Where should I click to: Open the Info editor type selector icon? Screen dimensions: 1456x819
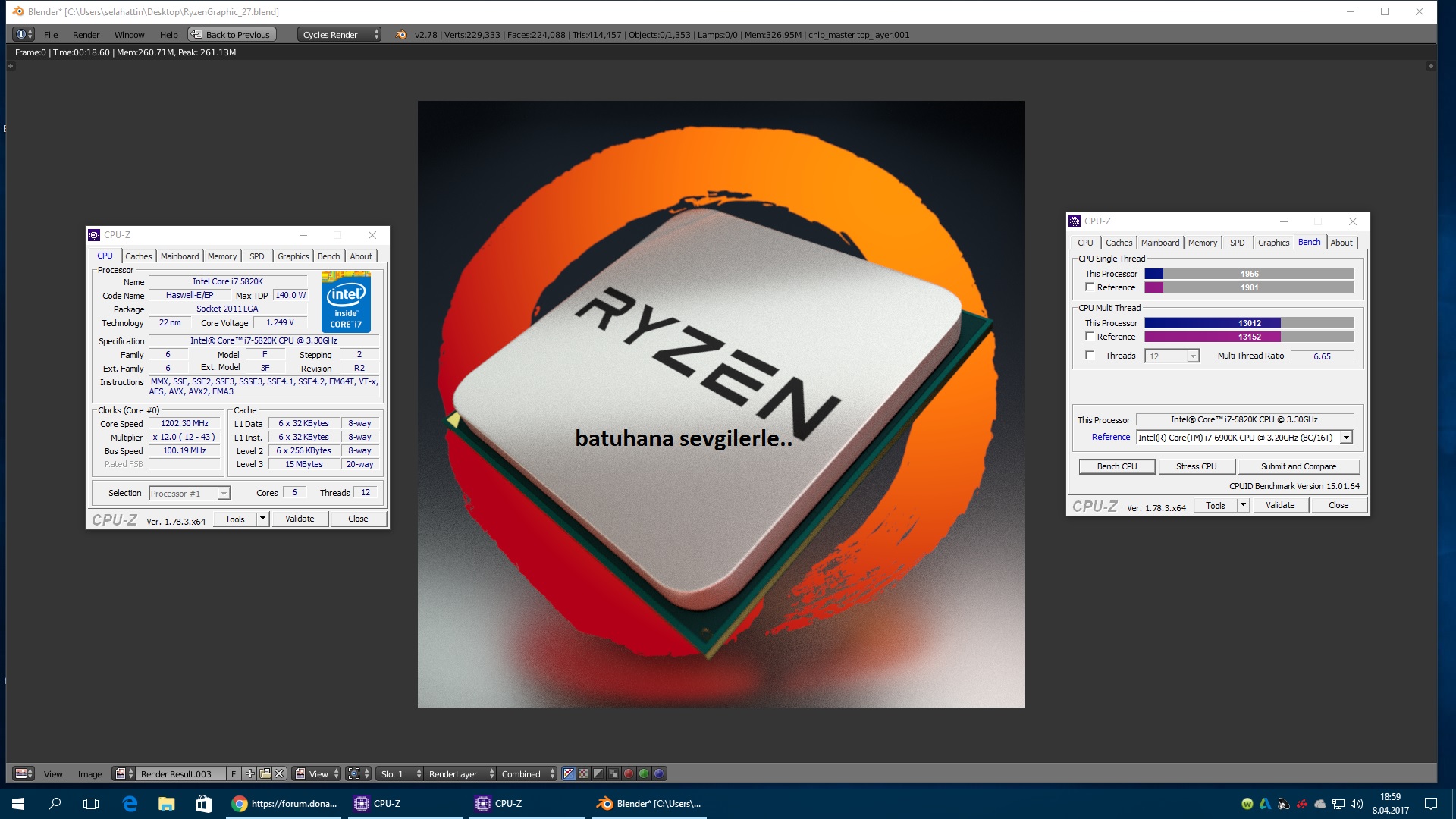[24, 34]
